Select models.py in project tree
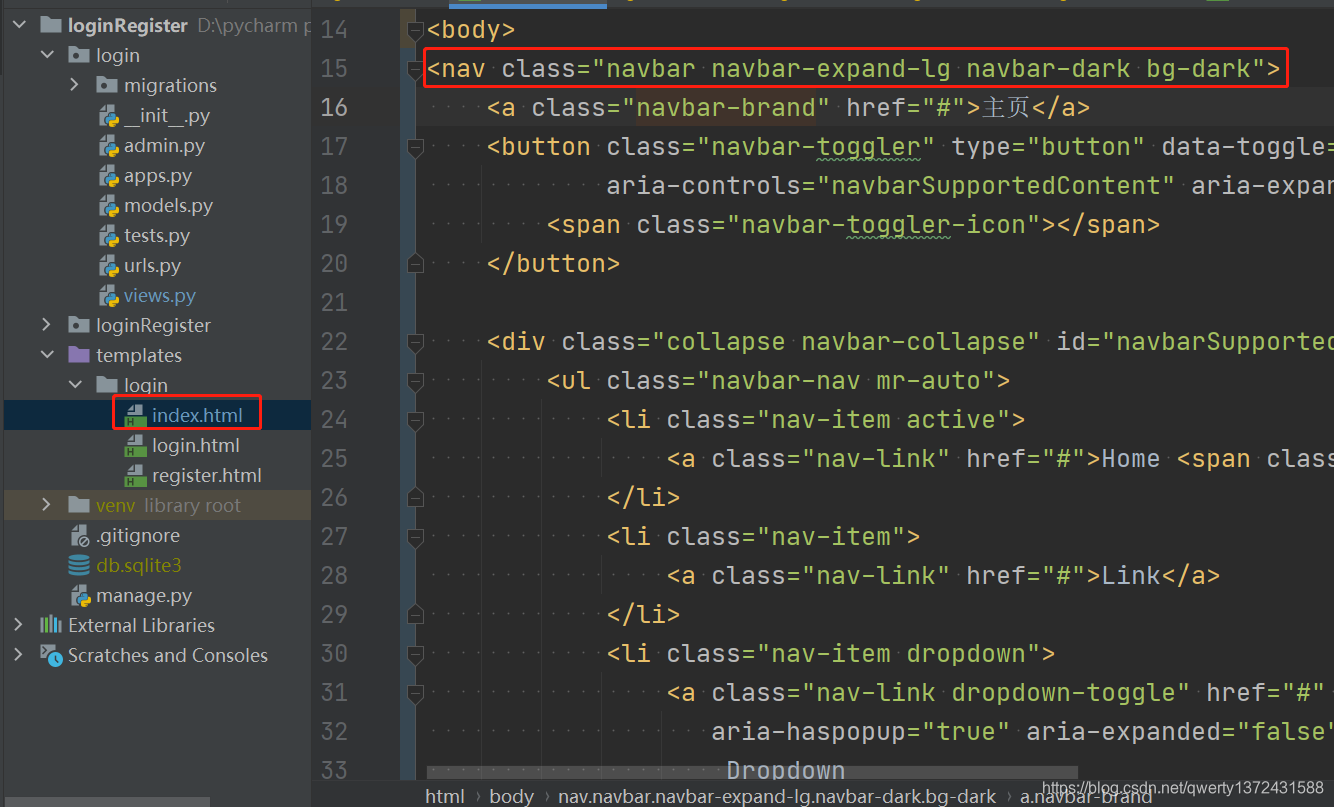1334x807 pixels. click(168, 205)
